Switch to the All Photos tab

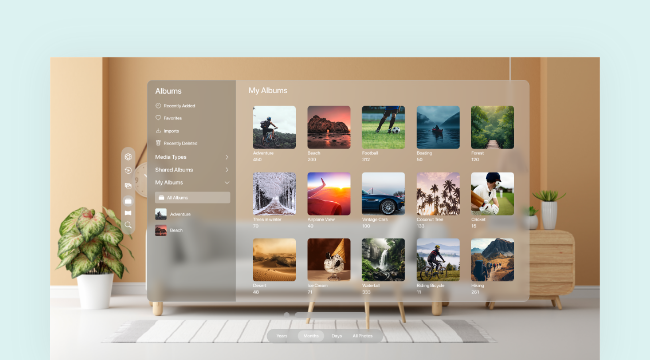click(x=362, y=336)
